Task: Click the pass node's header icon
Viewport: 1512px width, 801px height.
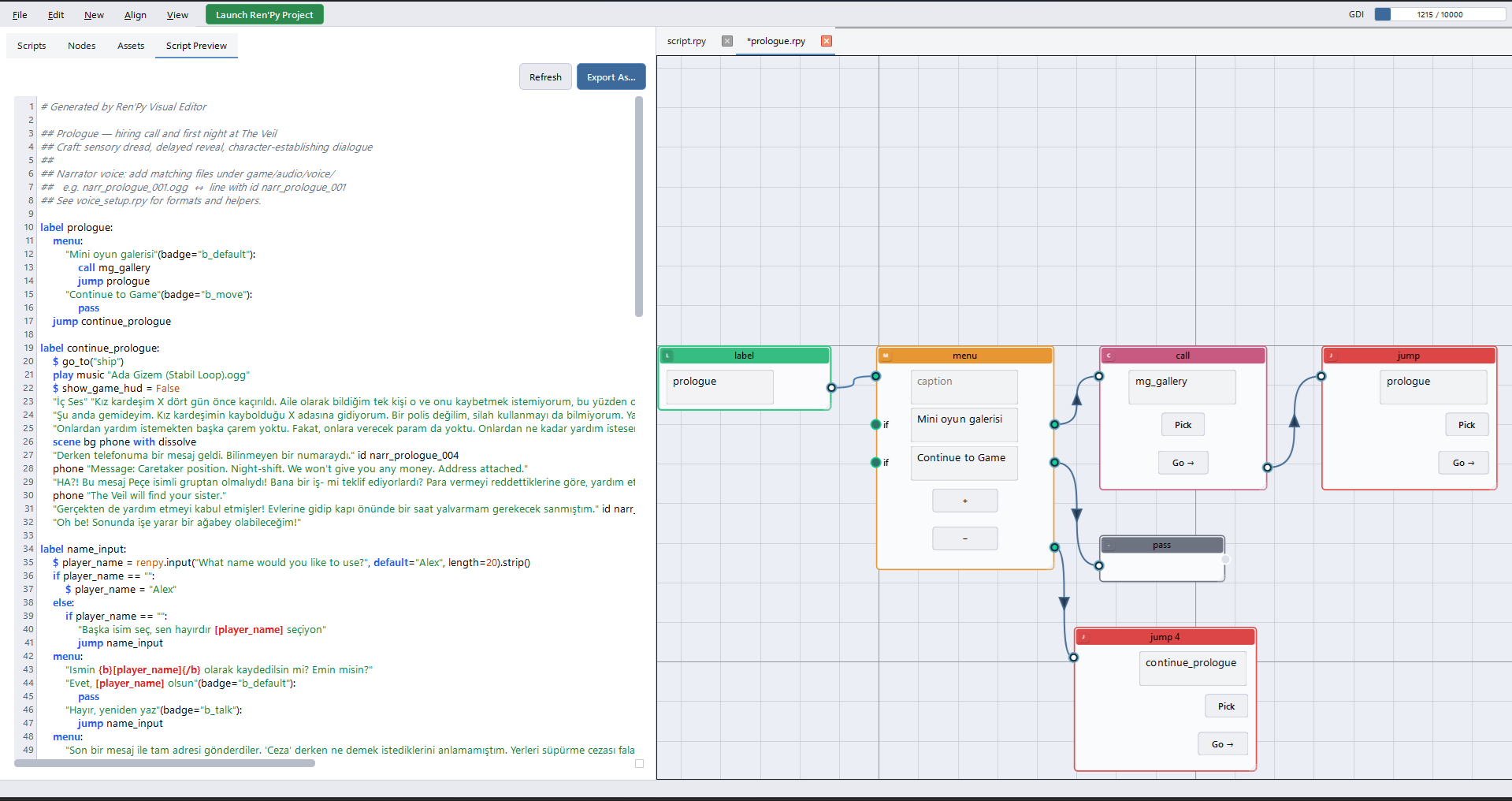Action: point(1108,545)
